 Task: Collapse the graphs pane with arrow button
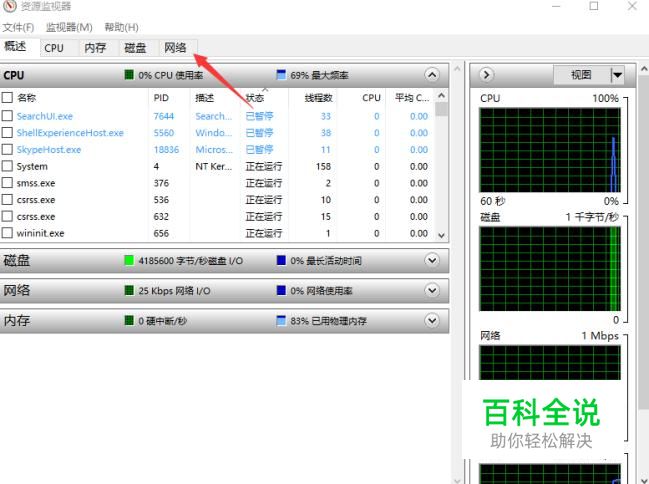pos(486,75)
